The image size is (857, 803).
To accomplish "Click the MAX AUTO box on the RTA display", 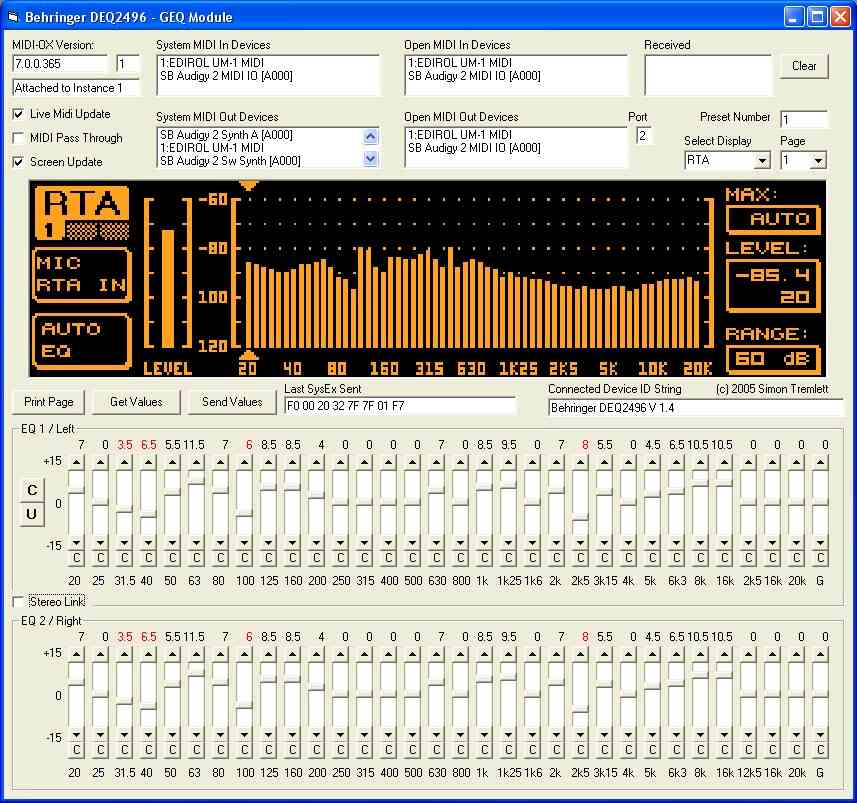I will tap(773, 219).
